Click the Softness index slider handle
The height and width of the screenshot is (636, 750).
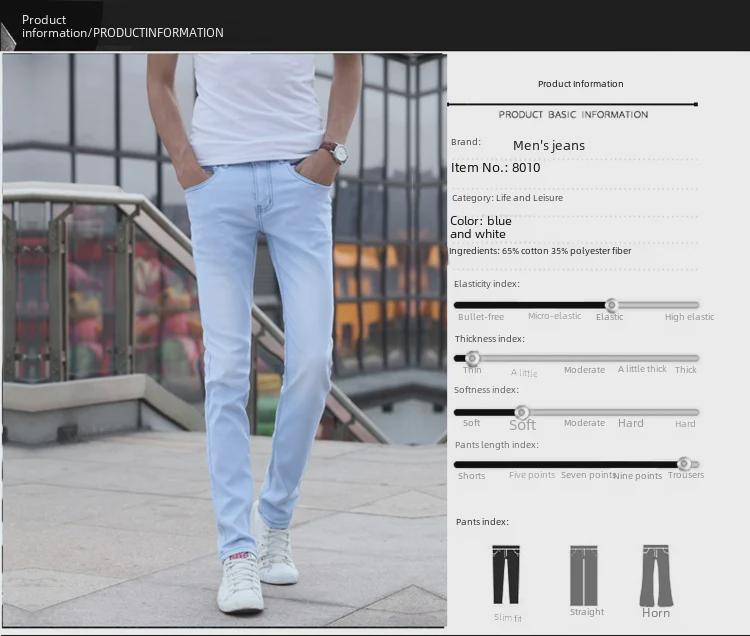tap(521, 412)
